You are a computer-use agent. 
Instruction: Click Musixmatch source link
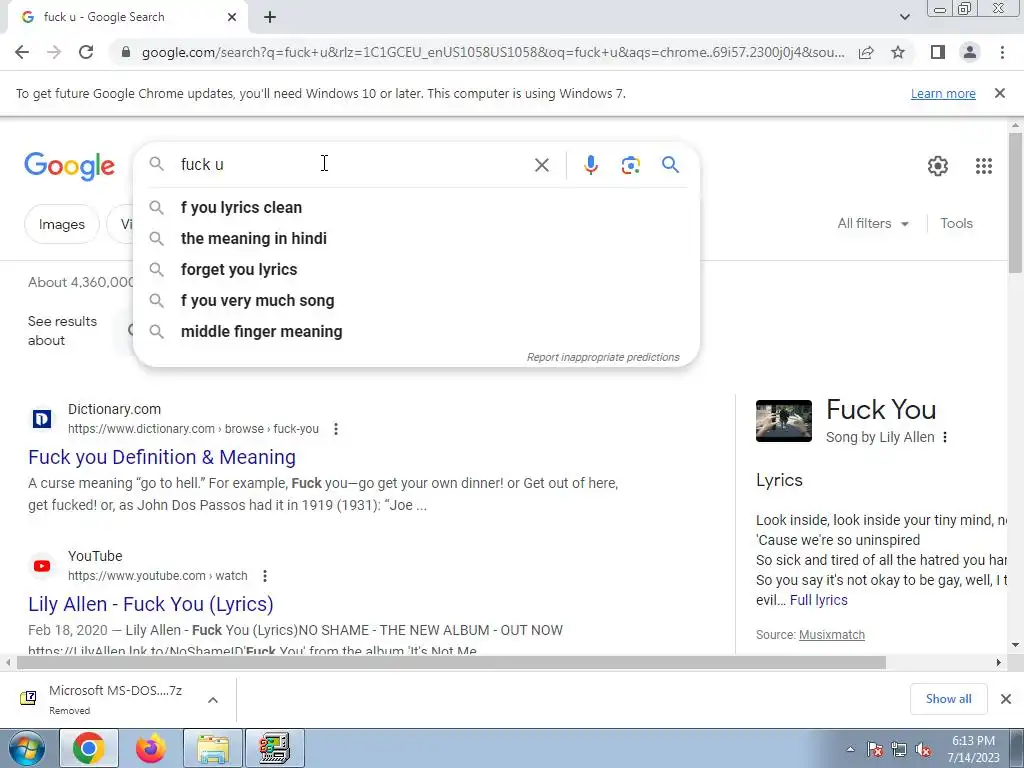pyautogui.click(x=831, y=635)
